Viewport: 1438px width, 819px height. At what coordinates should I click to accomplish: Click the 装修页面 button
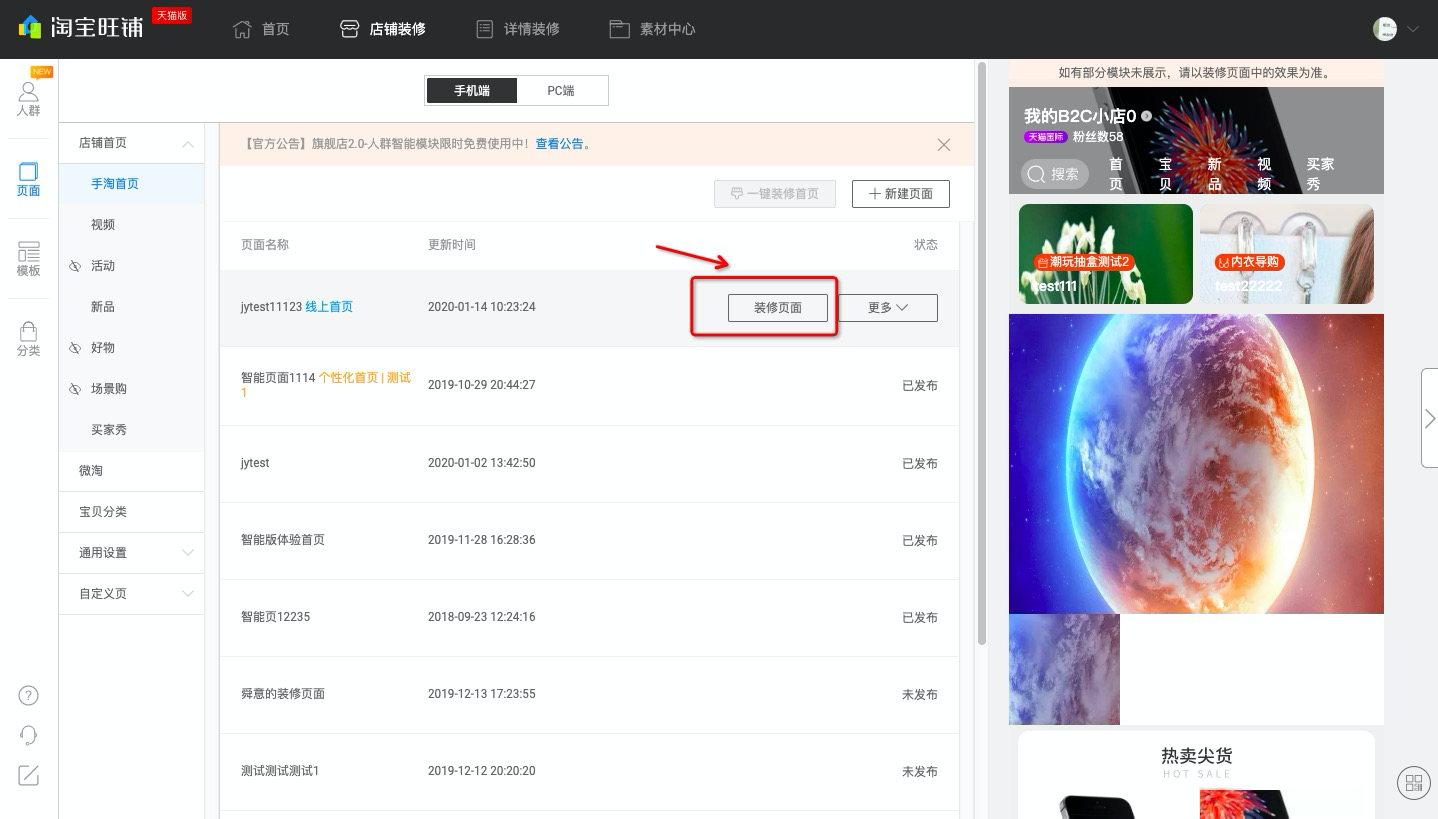pyautogui.click(x=778, y=307)
